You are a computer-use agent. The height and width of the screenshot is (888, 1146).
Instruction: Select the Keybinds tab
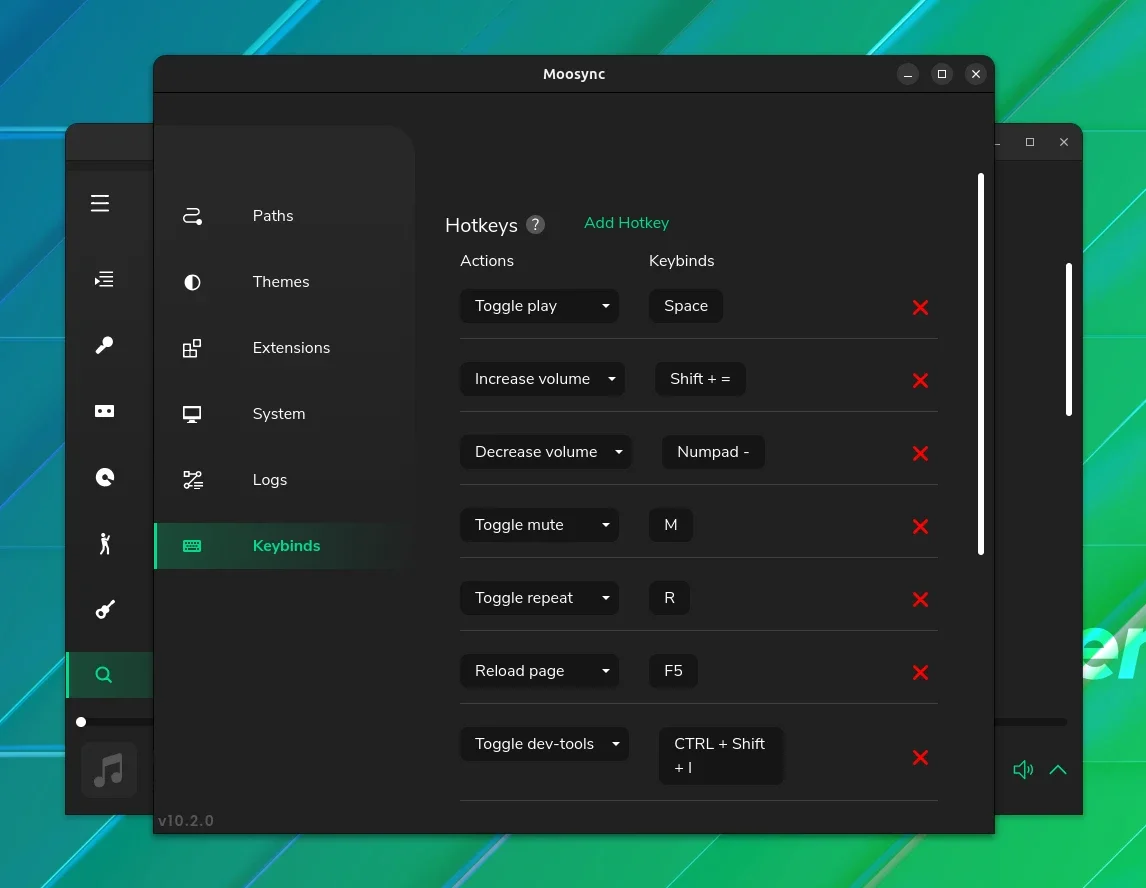(x=284, y=546)
